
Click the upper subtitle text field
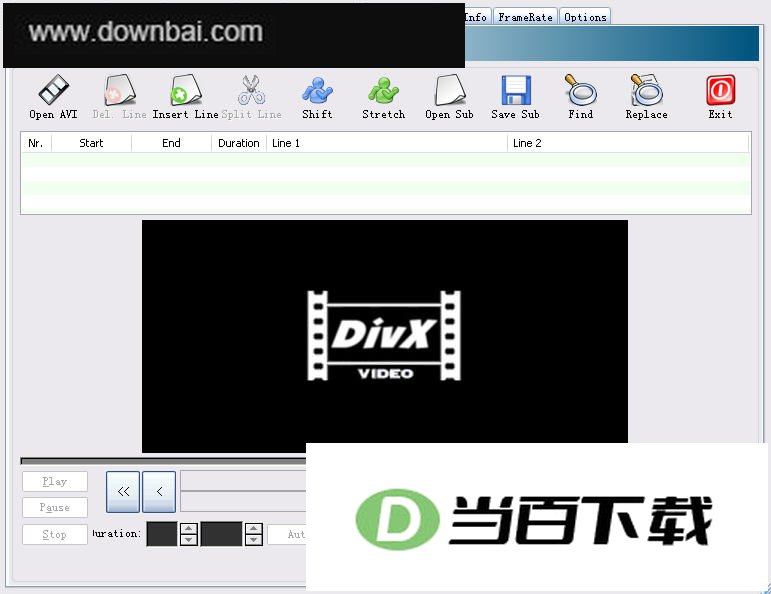click(243, 480)
